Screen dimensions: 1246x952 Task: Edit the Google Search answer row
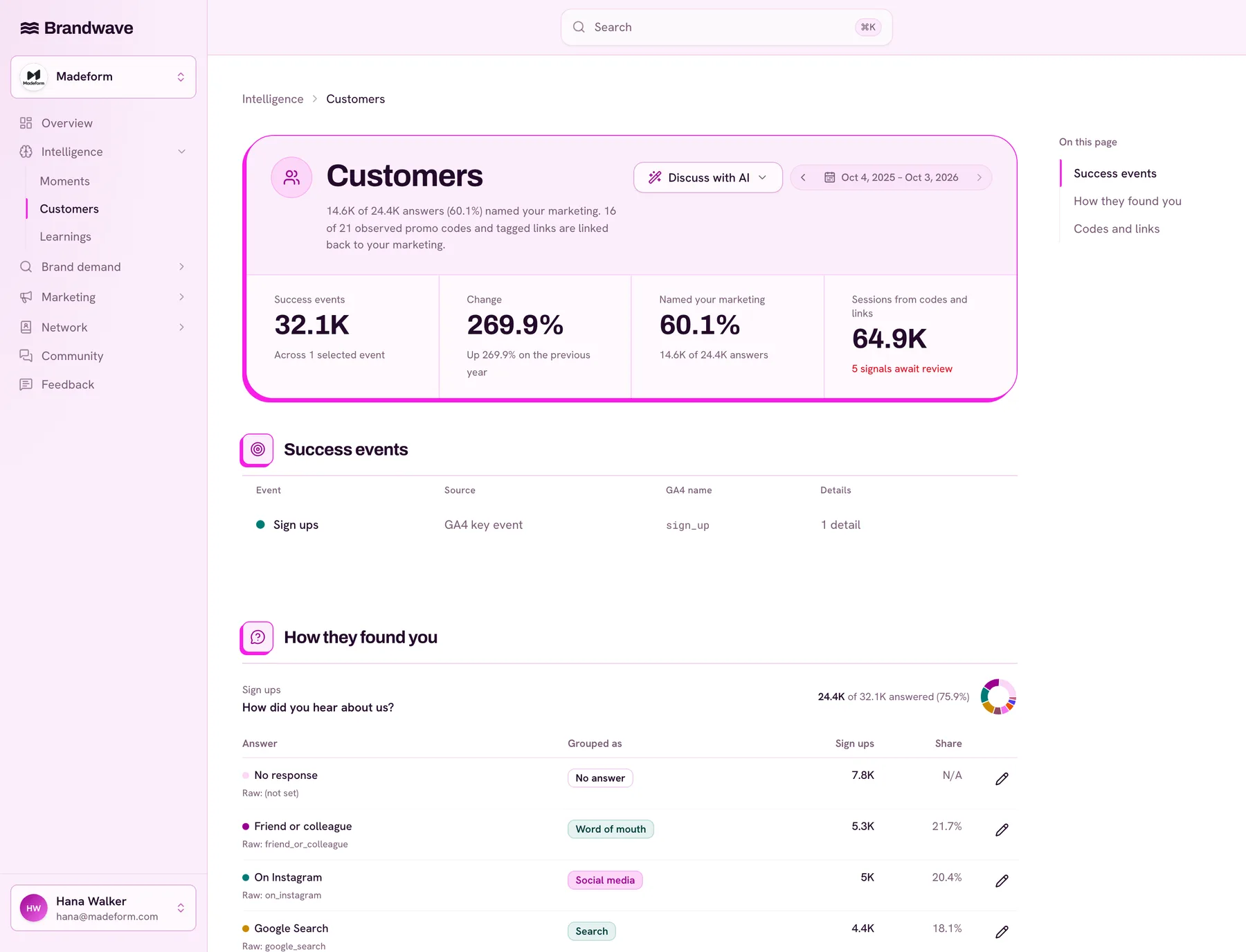[x=1002, y=932]
